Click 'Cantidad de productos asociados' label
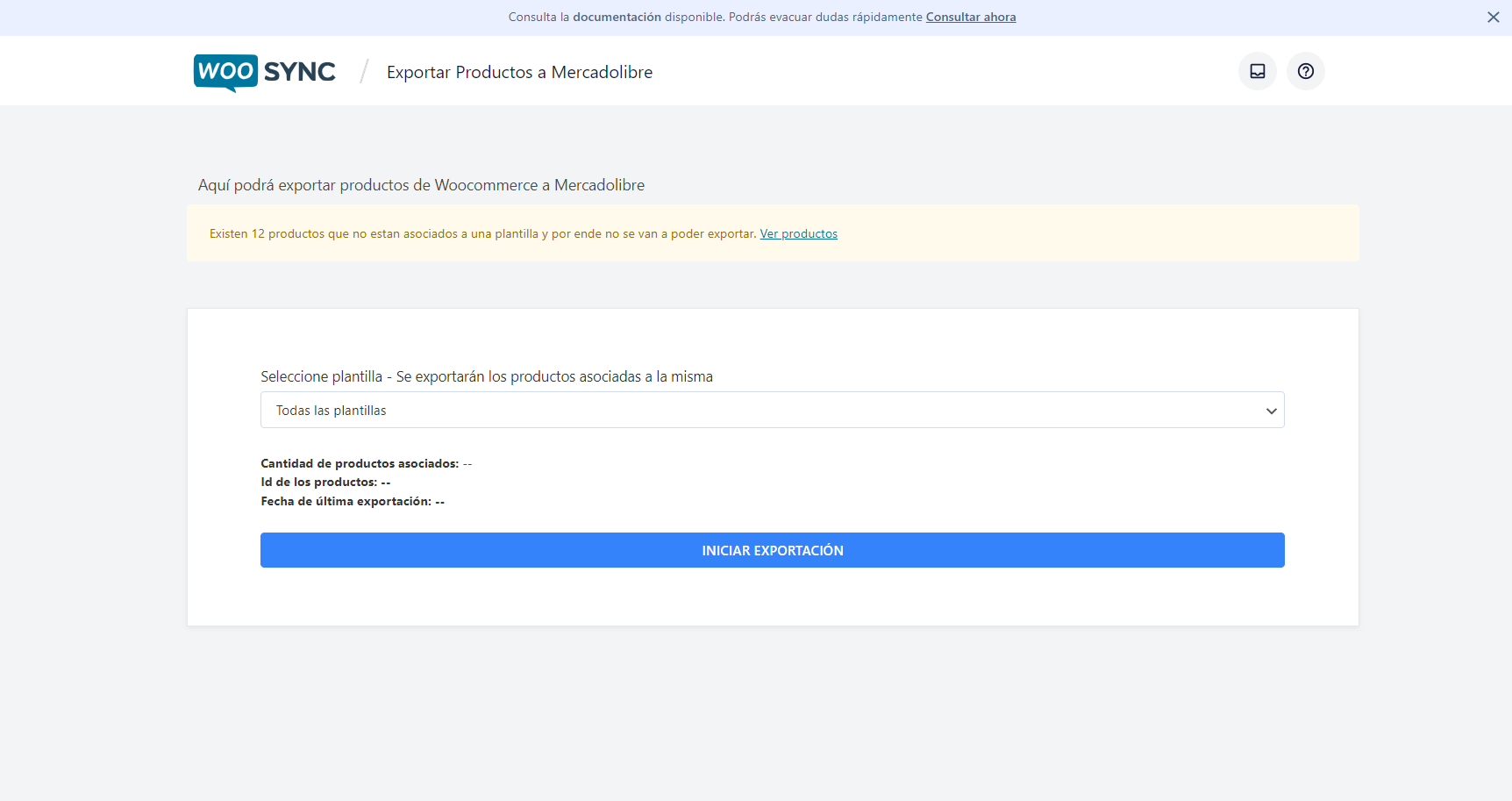 point(360,463)
